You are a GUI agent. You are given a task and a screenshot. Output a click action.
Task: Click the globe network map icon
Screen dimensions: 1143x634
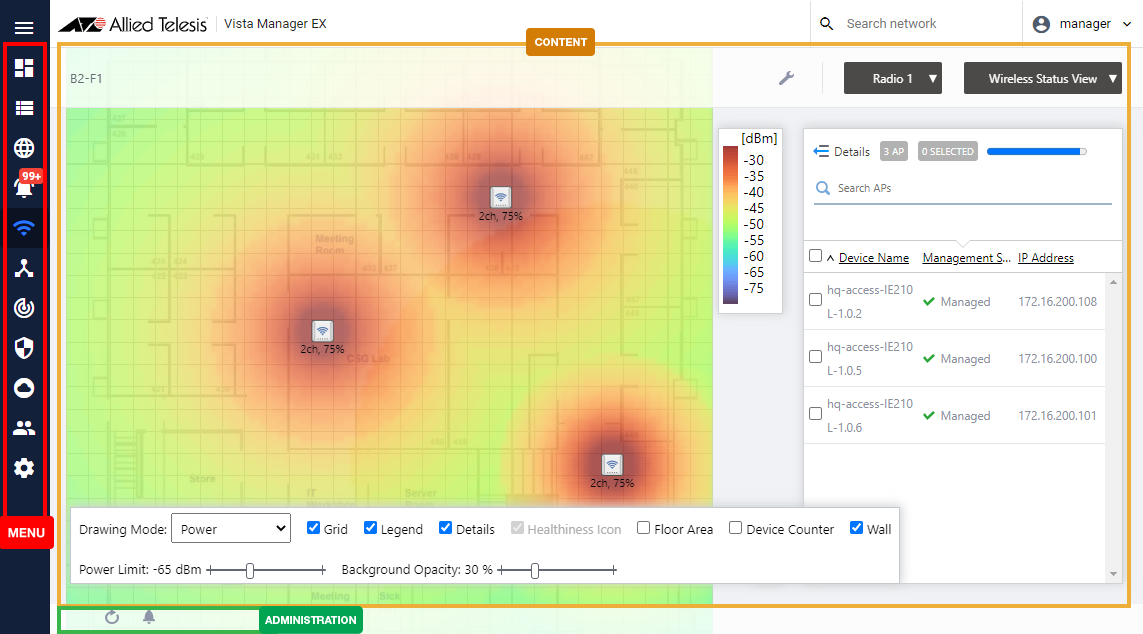(x=24, y=148)
